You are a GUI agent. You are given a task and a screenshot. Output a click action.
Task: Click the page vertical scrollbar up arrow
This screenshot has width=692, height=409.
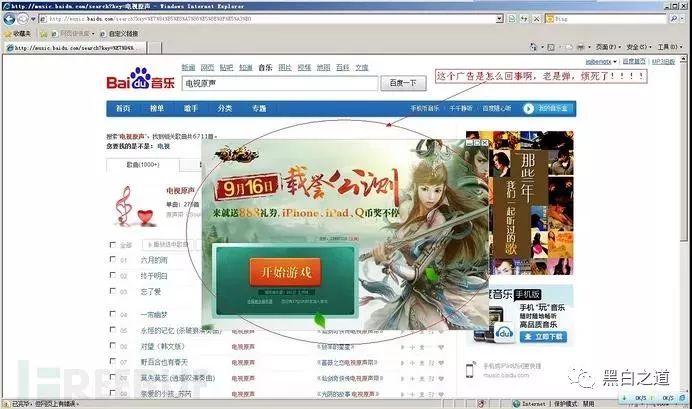[x=684, y=59]
